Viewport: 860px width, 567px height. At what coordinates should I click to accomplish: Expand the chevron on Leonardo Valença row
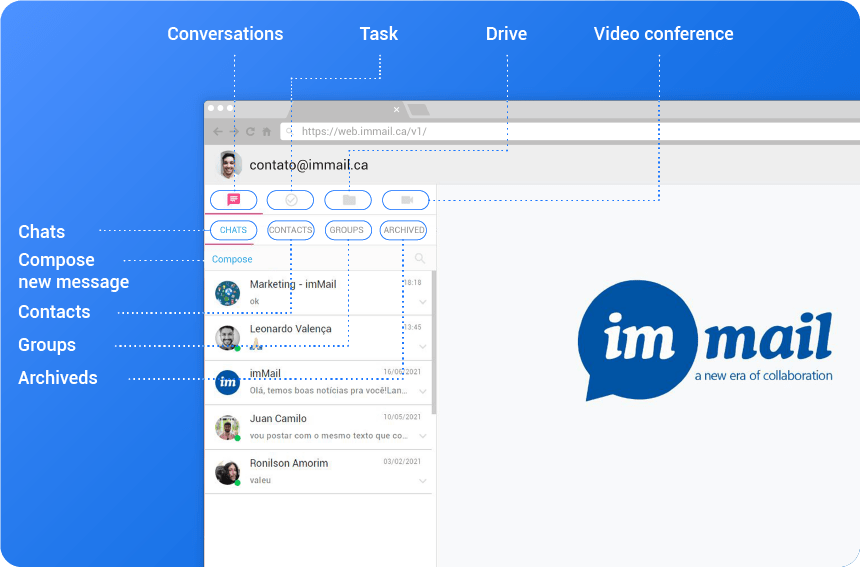423,347
